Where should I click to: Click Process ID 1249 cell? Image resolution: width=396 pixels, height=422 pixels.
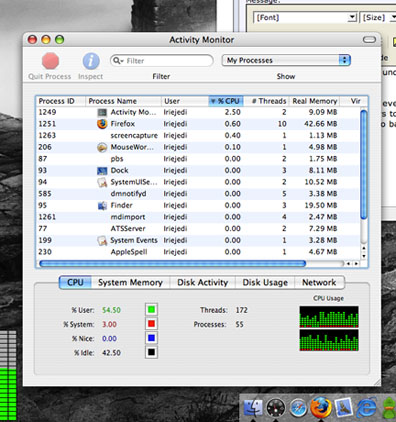[47, 112]
